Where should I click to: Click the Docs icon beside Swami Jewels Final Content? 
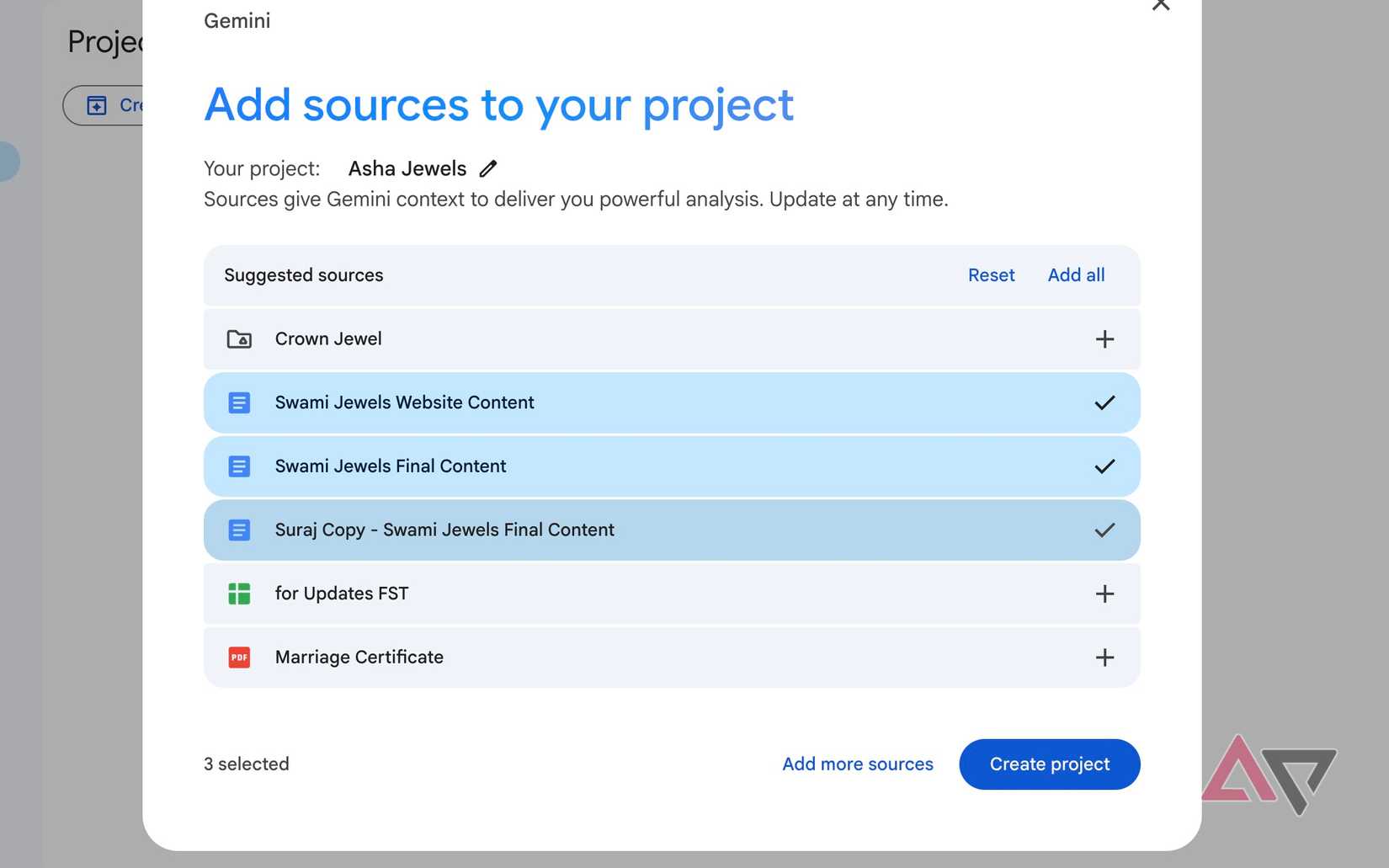point(239,466)
